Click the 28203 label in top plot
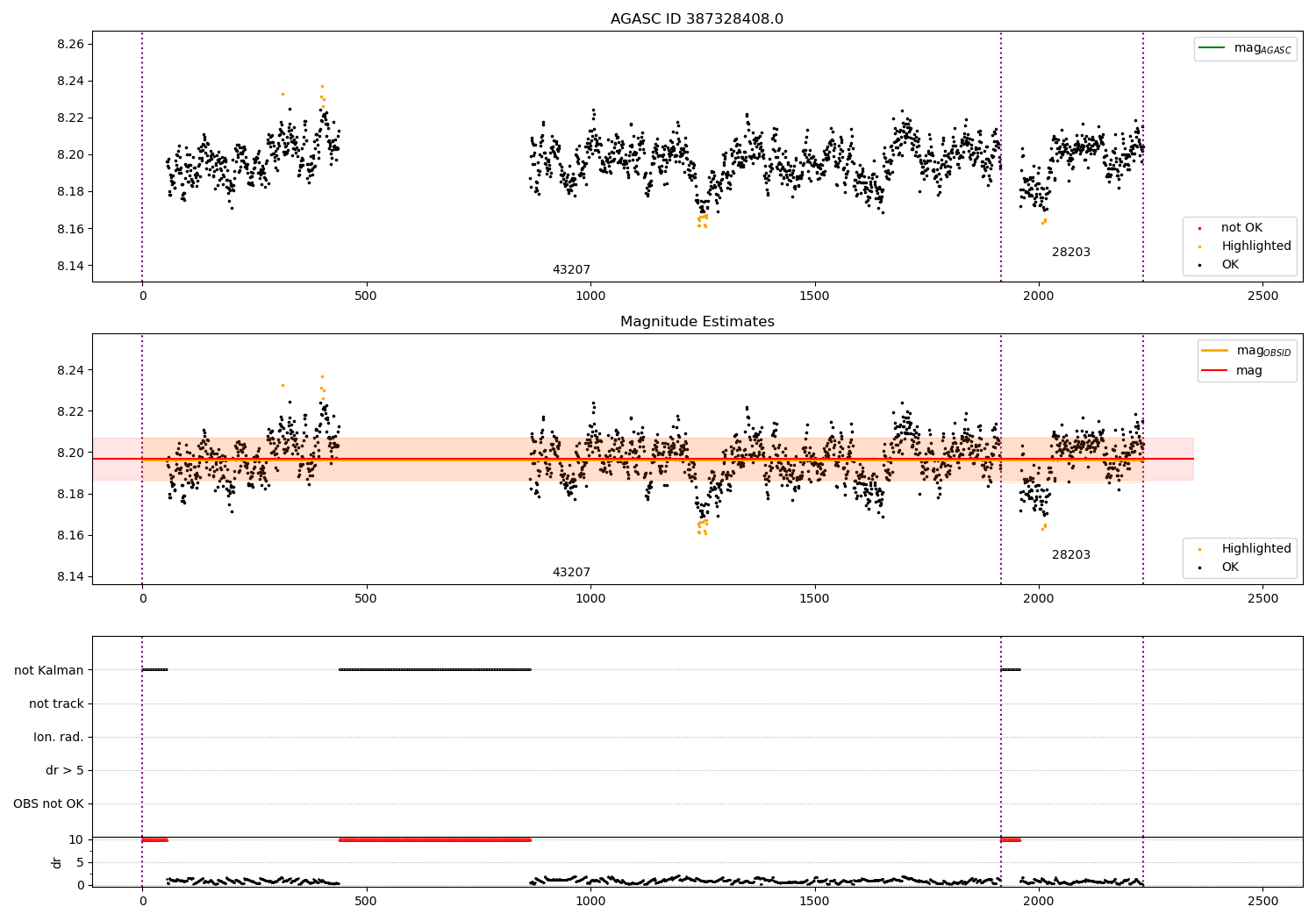This screenshot has width=1316, height=921. point(1071,253)
